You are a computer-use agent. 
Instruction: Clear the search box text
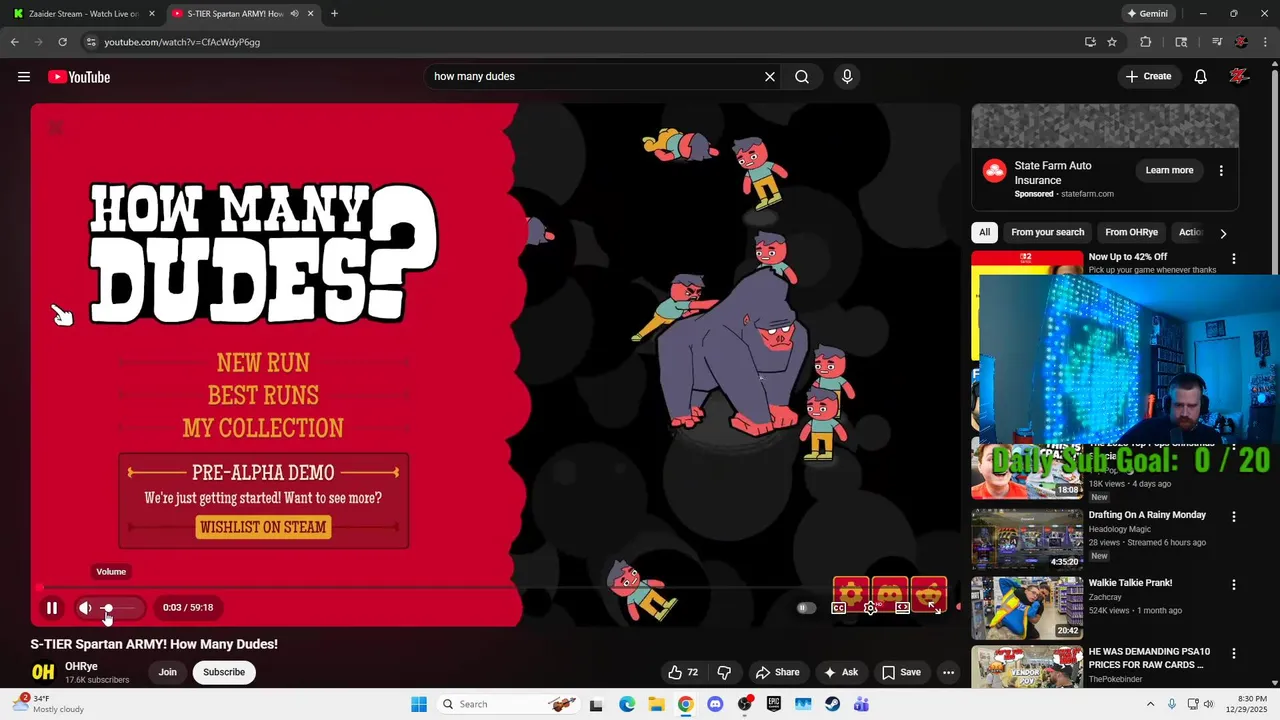[770, 77]
